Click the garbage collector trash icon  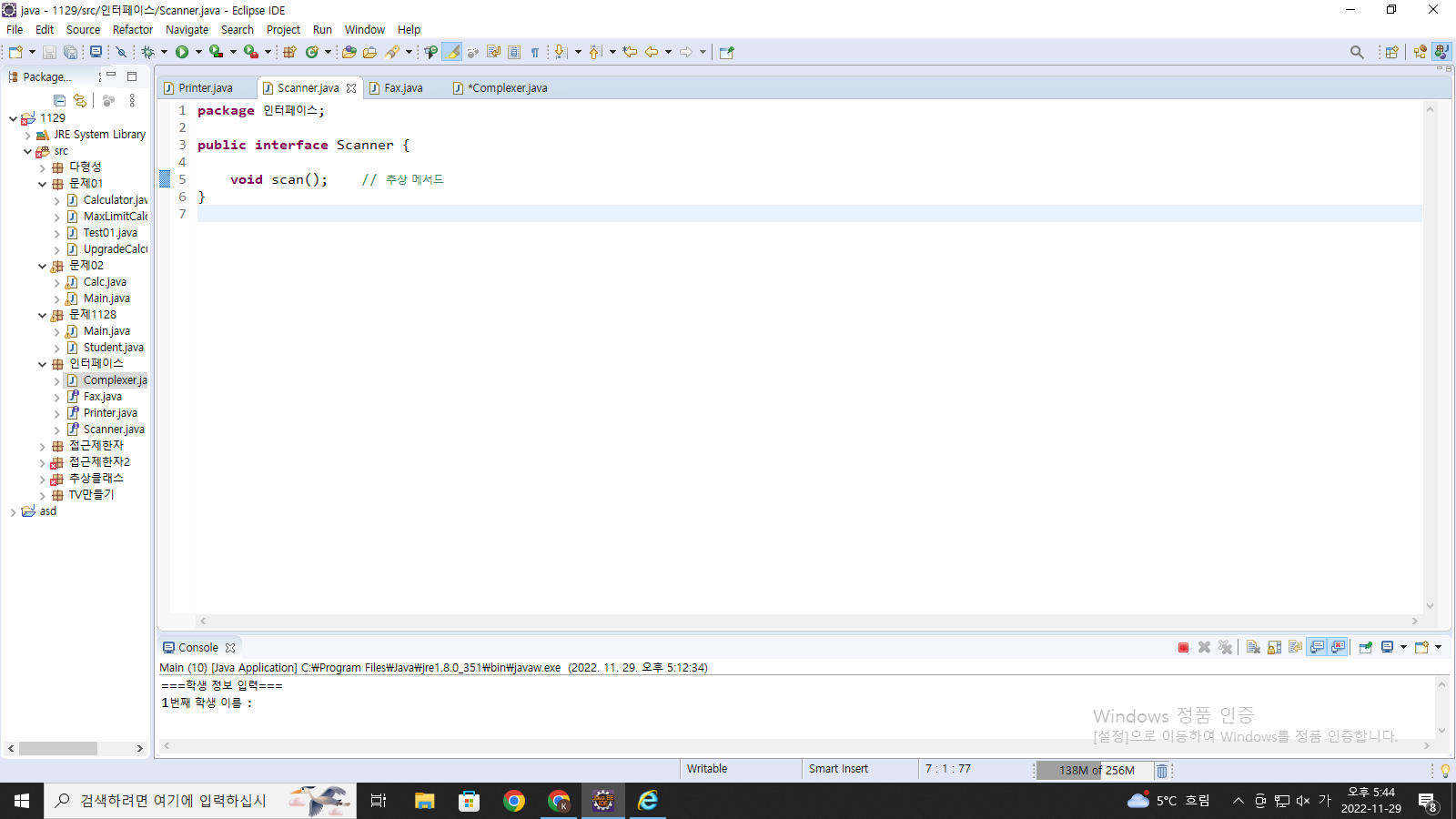1162,771
